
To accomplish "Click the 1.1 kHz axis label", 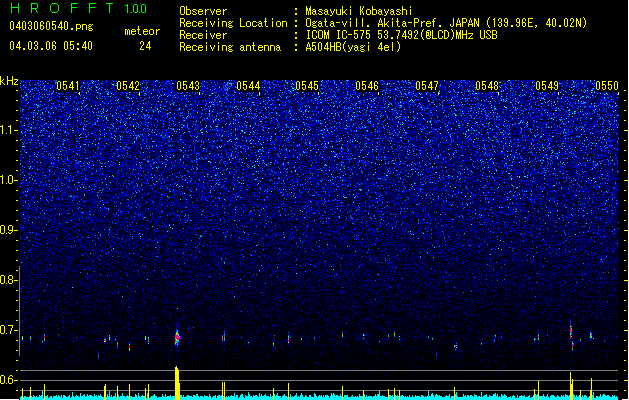I will tap(8, 130).
